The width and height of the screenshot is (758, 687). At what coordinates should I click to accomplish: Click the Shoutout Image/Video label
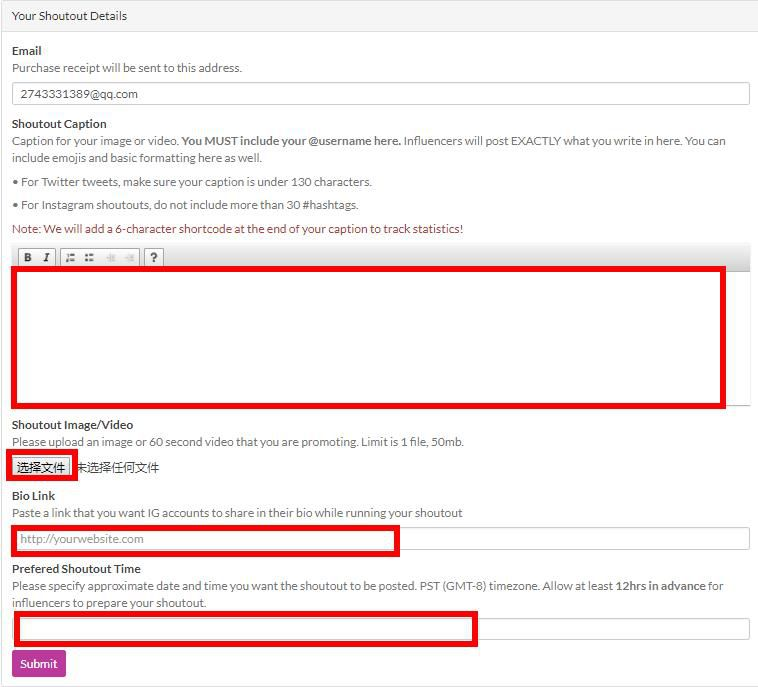73,424
